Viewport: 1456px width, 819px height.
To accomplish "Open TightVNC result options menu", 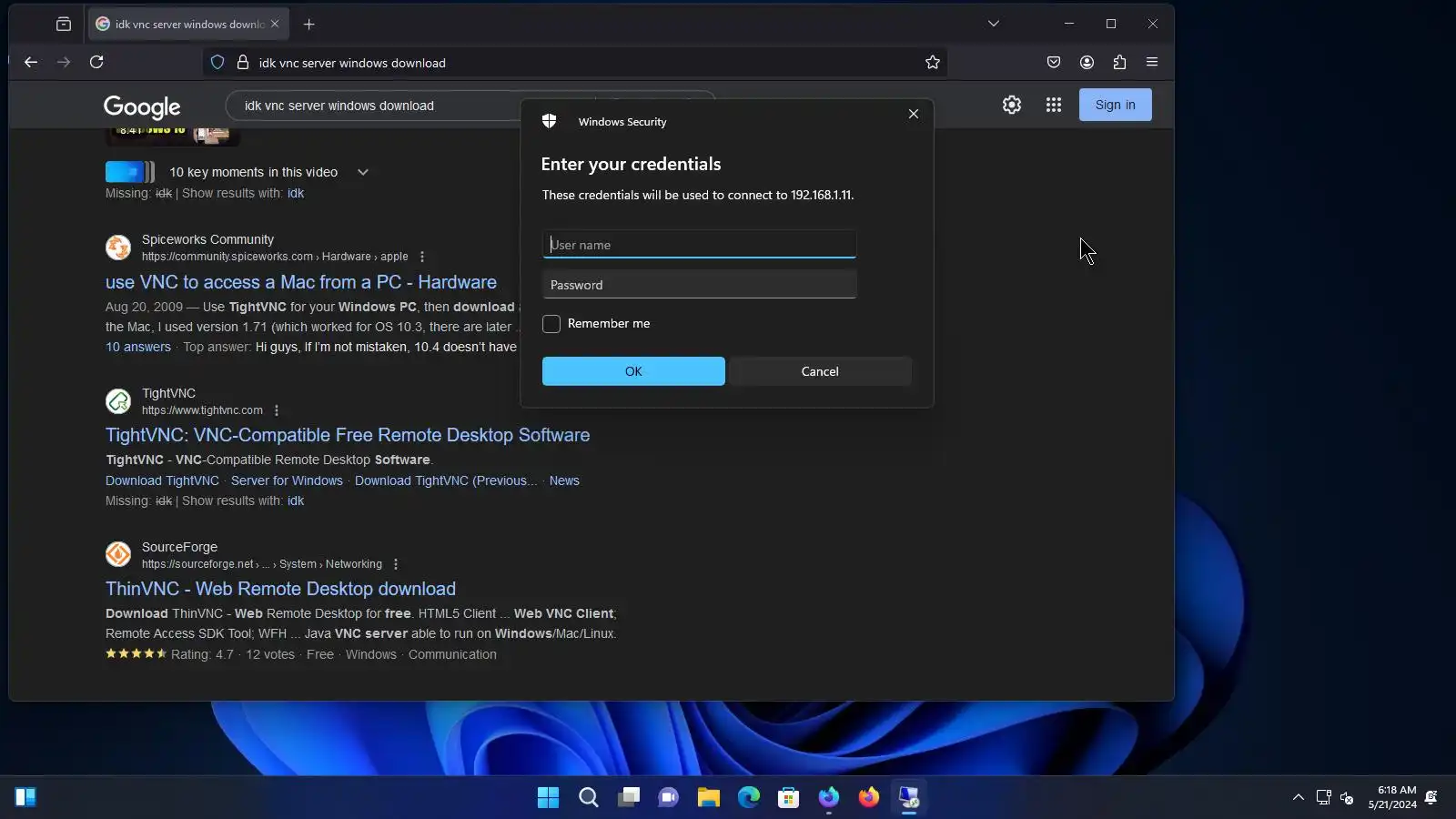I will [277, 410].
